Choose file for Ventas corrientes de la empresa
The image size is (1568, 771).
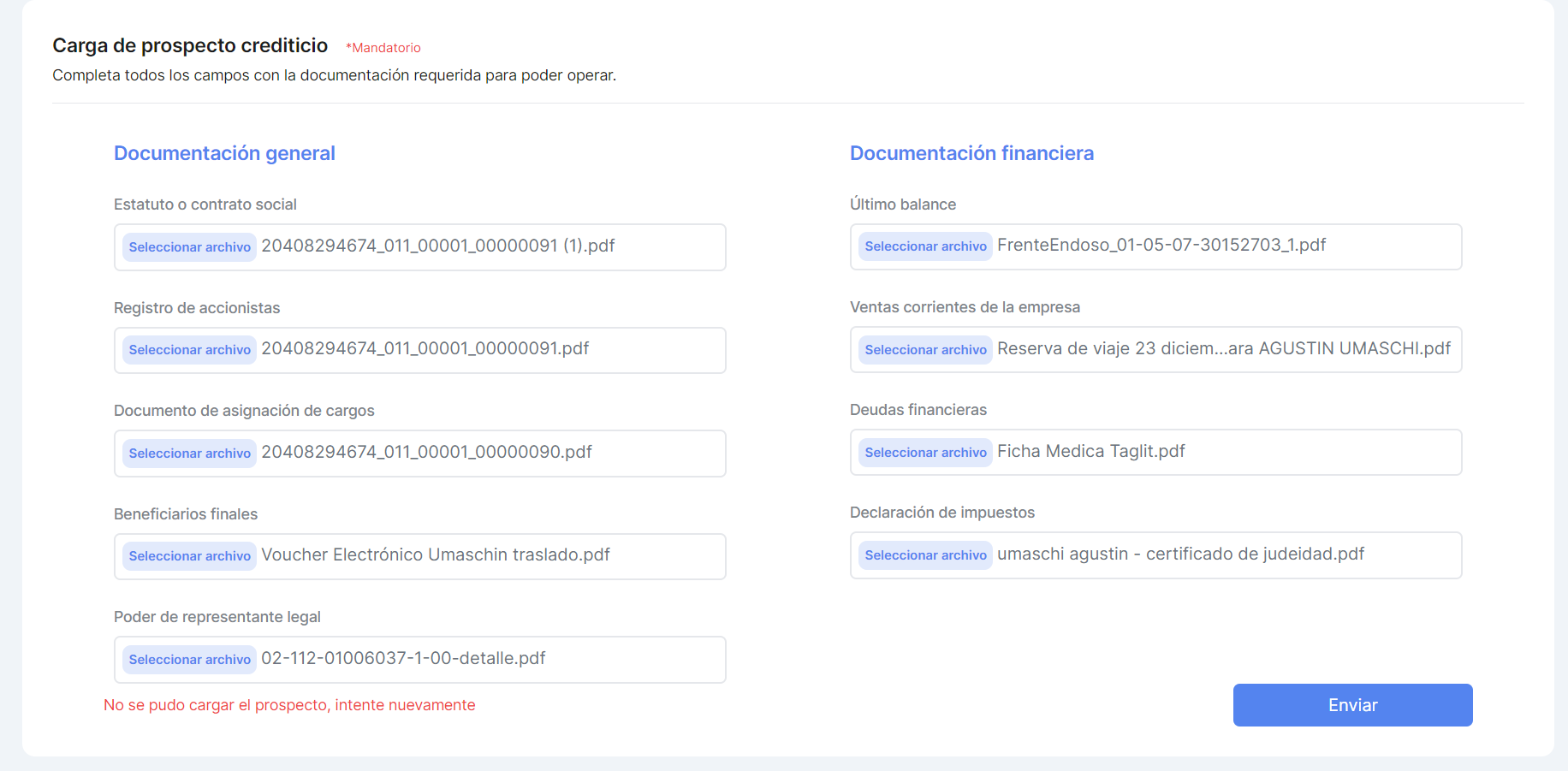click(x=925, y=350)
